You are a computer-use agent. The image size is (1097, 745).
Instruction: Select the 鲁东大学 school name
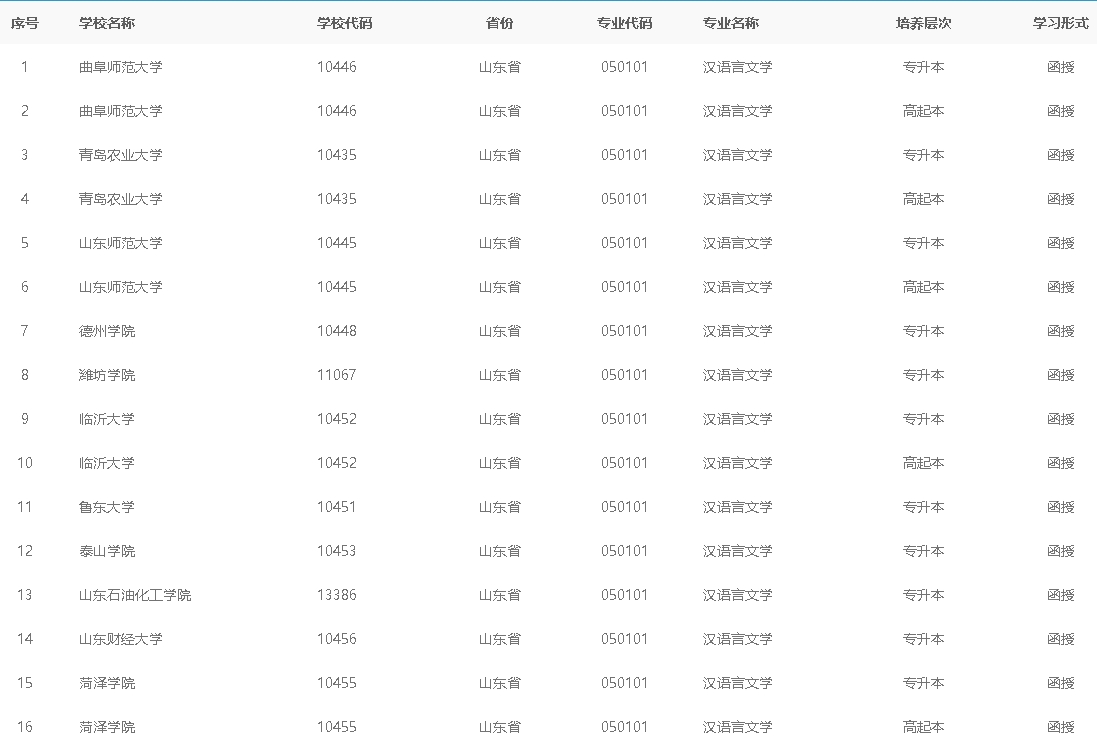tap(106, 507)
